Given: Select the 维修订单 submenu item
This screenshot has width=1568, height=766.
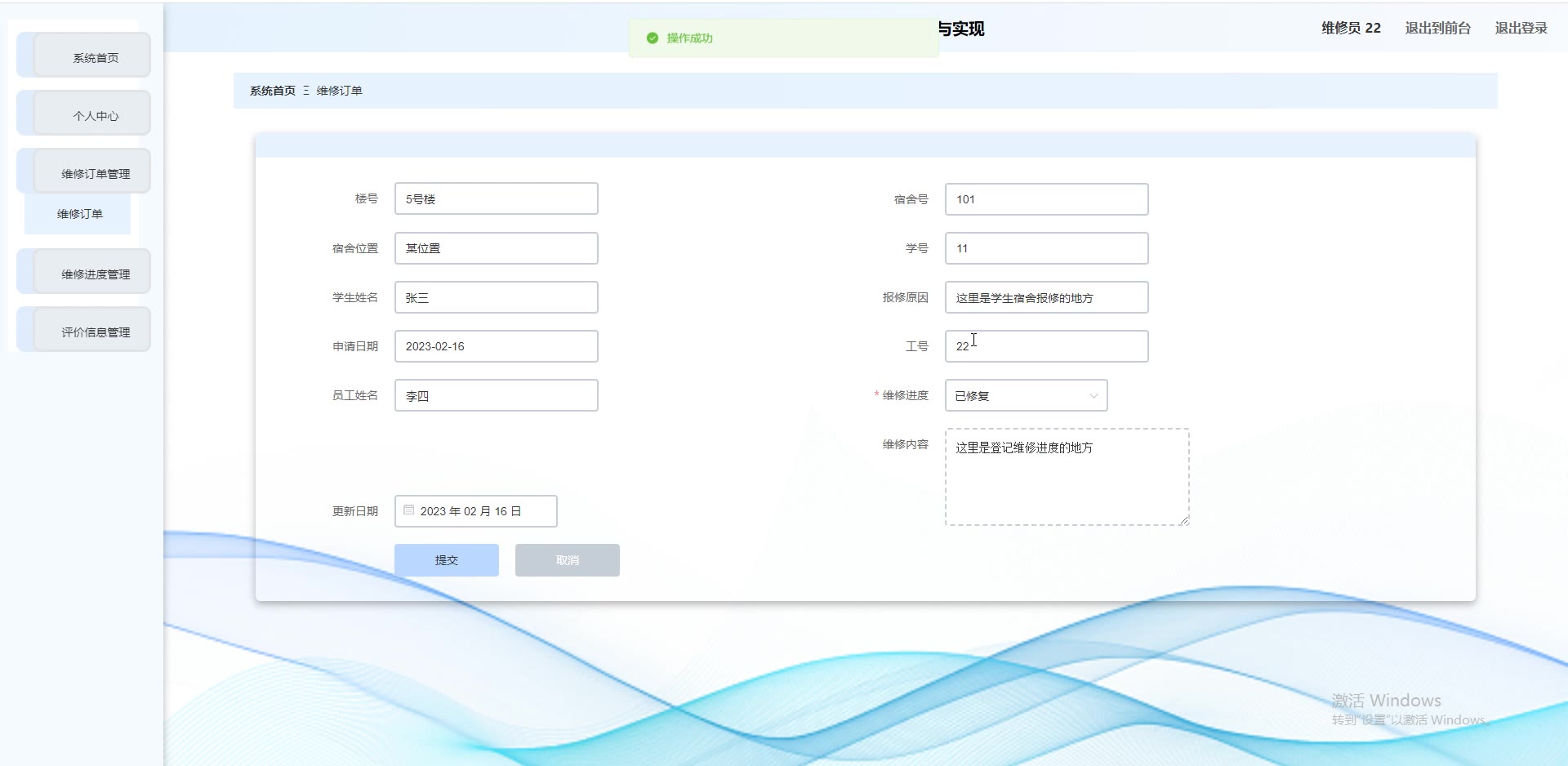Looking at the screenshot, I should pos(78,214).
